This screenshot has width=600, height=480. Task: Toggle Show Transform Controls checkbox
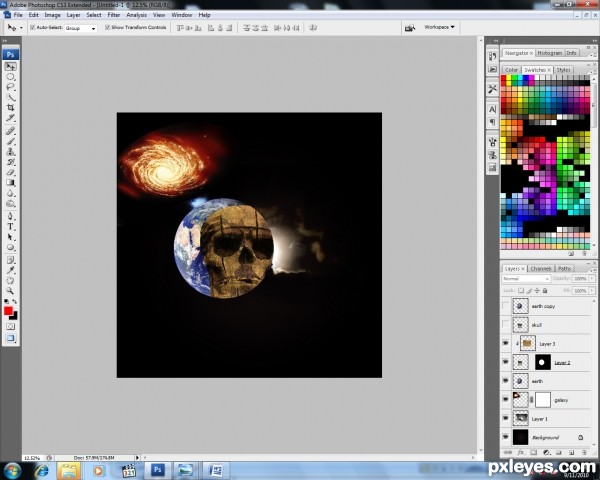[x=108, y=28]
